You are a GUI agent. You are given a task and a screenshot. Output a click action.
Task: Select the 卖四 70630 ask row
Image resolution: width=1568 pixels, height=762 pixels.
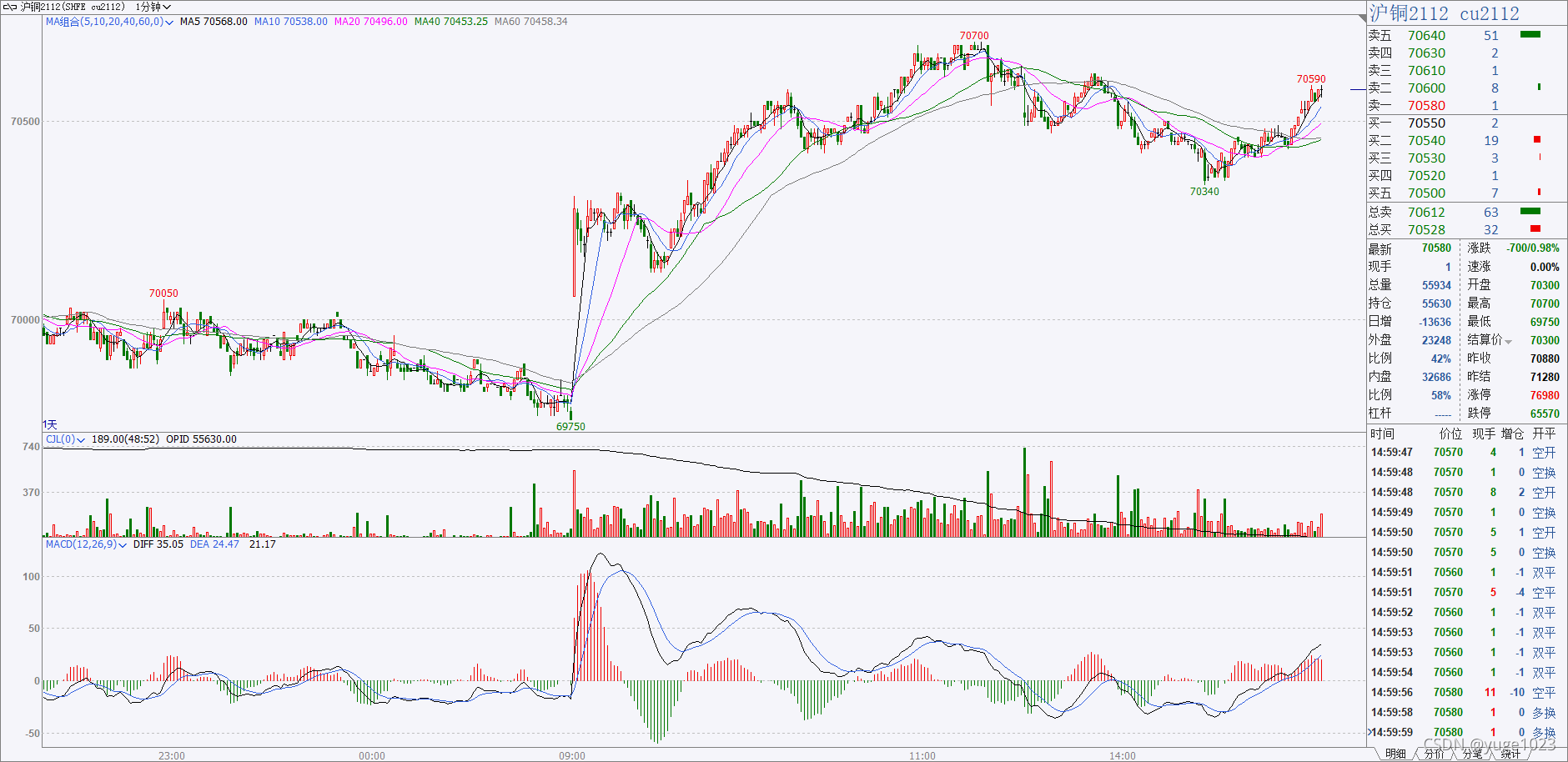coord(1466,53)
